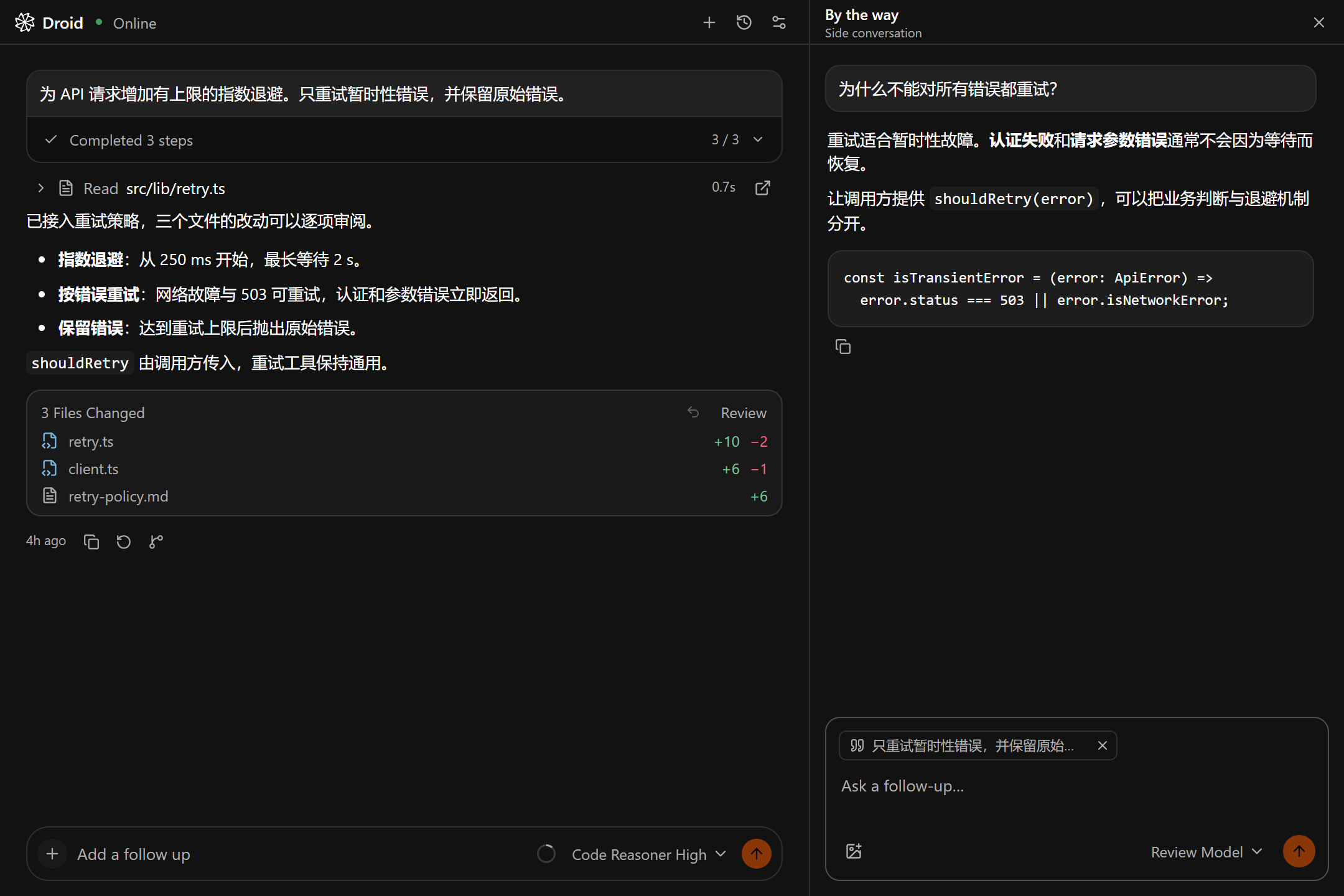Viewport: 1344px width, 896px height.
Task: Open the Code Reasoner High model dropdown
Action: pos(648,854)
